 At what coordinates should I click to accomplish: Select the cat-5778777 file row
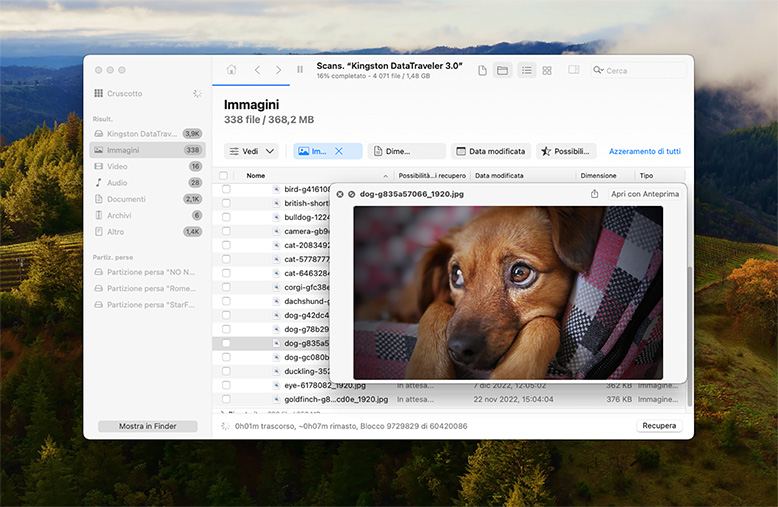[x=271, y=259]
